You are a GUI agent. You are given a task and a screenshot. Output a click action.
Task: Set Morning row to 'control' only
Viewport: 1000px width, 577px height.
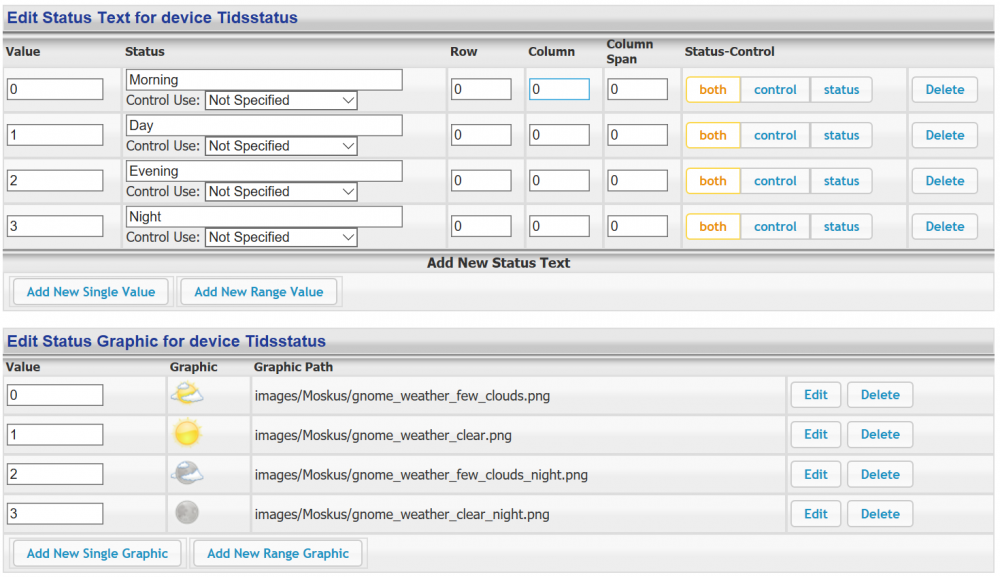pos(775,90)
